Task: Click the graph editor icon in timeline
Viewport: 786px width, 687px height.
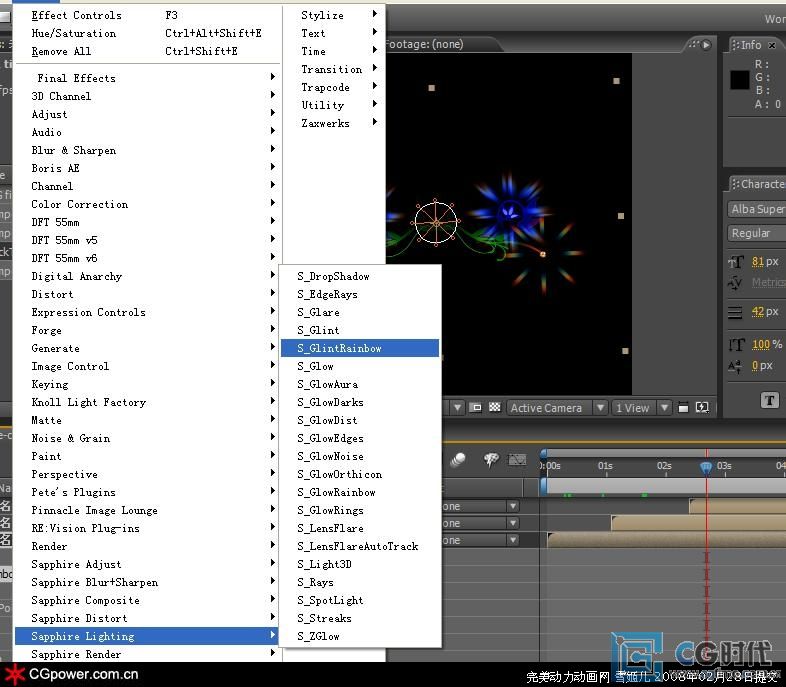Action: [517, 460]
